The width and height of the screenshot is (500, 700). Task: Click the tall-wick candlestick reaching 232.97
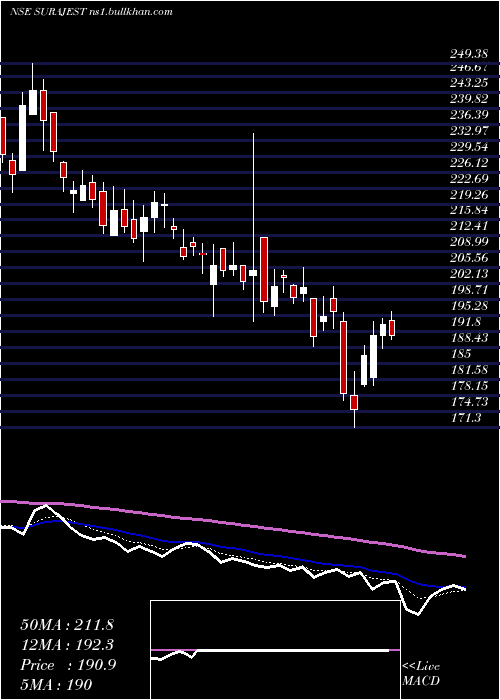pyautogui.click(x=253, y=227)
